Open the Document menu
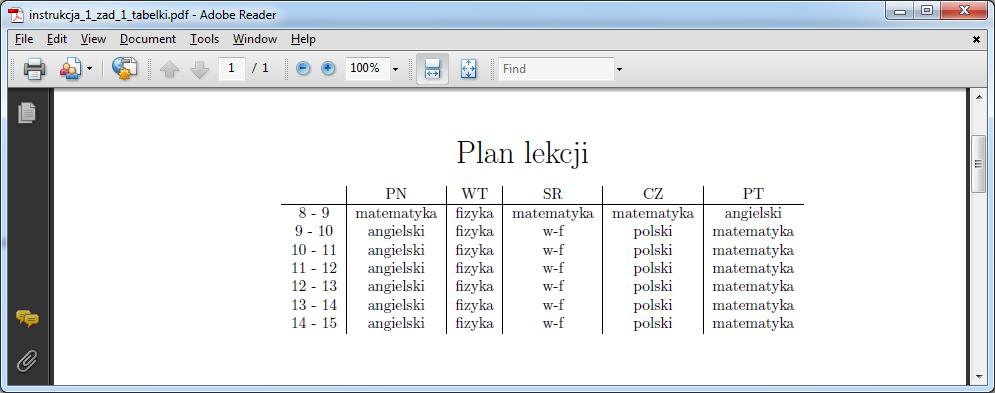 pos(148,39)
